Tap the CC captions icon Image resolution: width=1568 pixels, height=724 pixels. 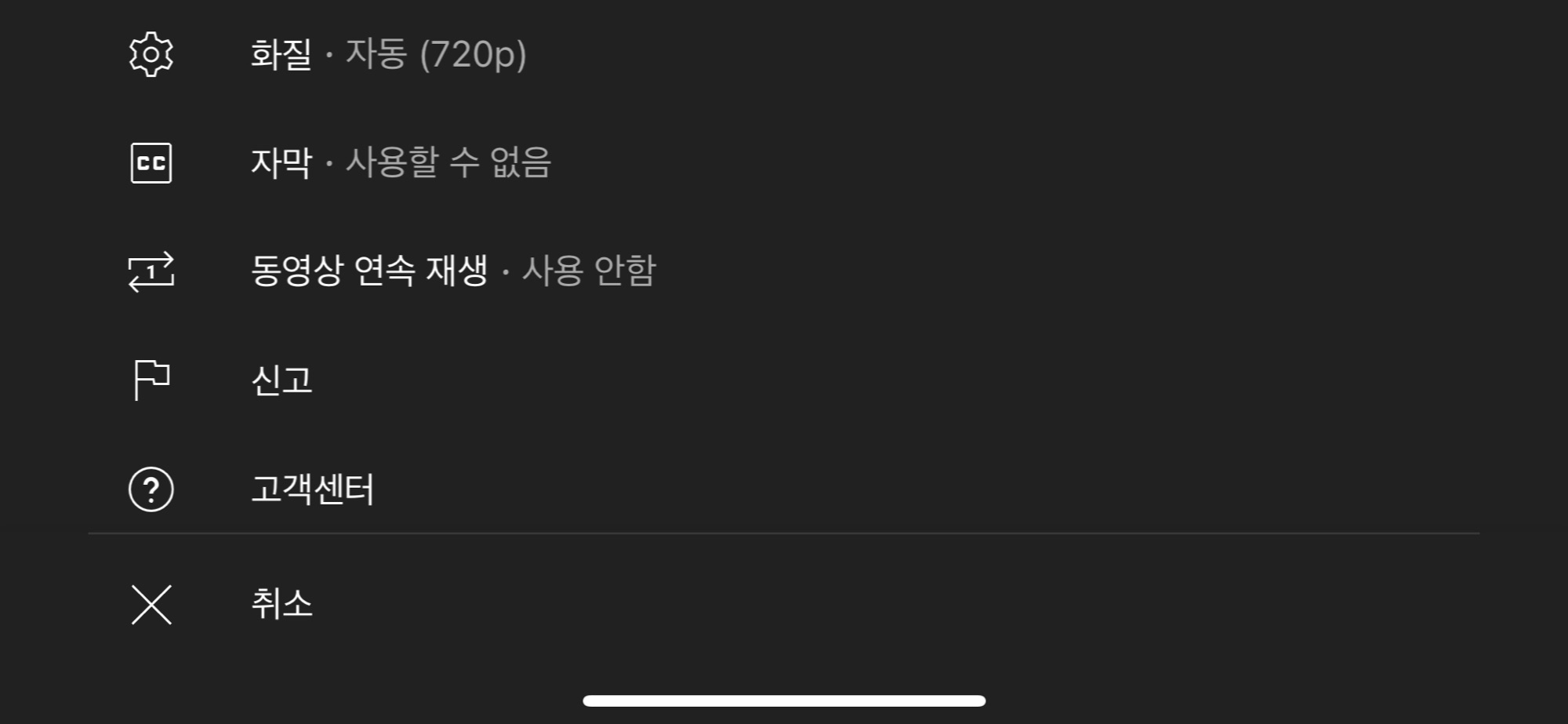[151, 163]
